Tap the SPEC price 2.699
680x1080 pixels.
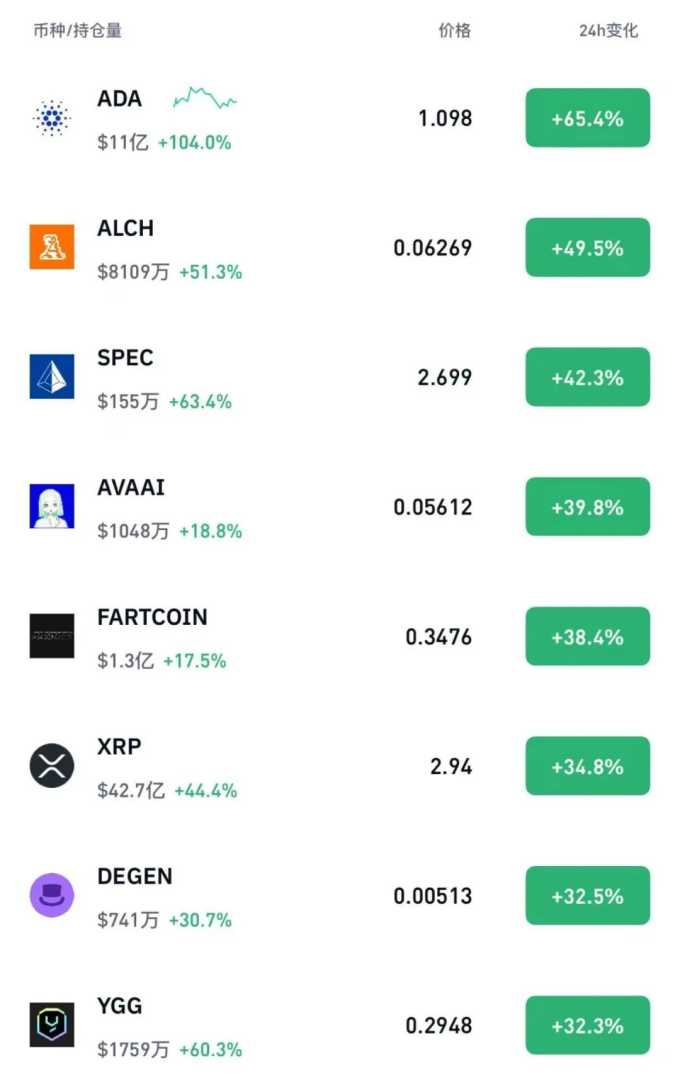coord(444,377)
